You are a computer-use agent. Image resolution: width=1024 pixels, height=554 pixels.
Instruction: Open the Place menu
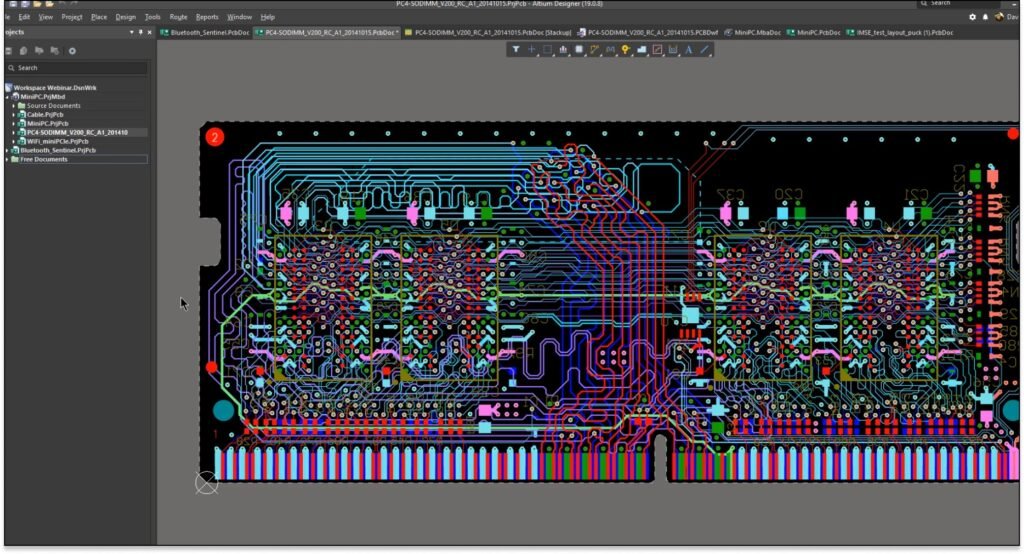99,17
